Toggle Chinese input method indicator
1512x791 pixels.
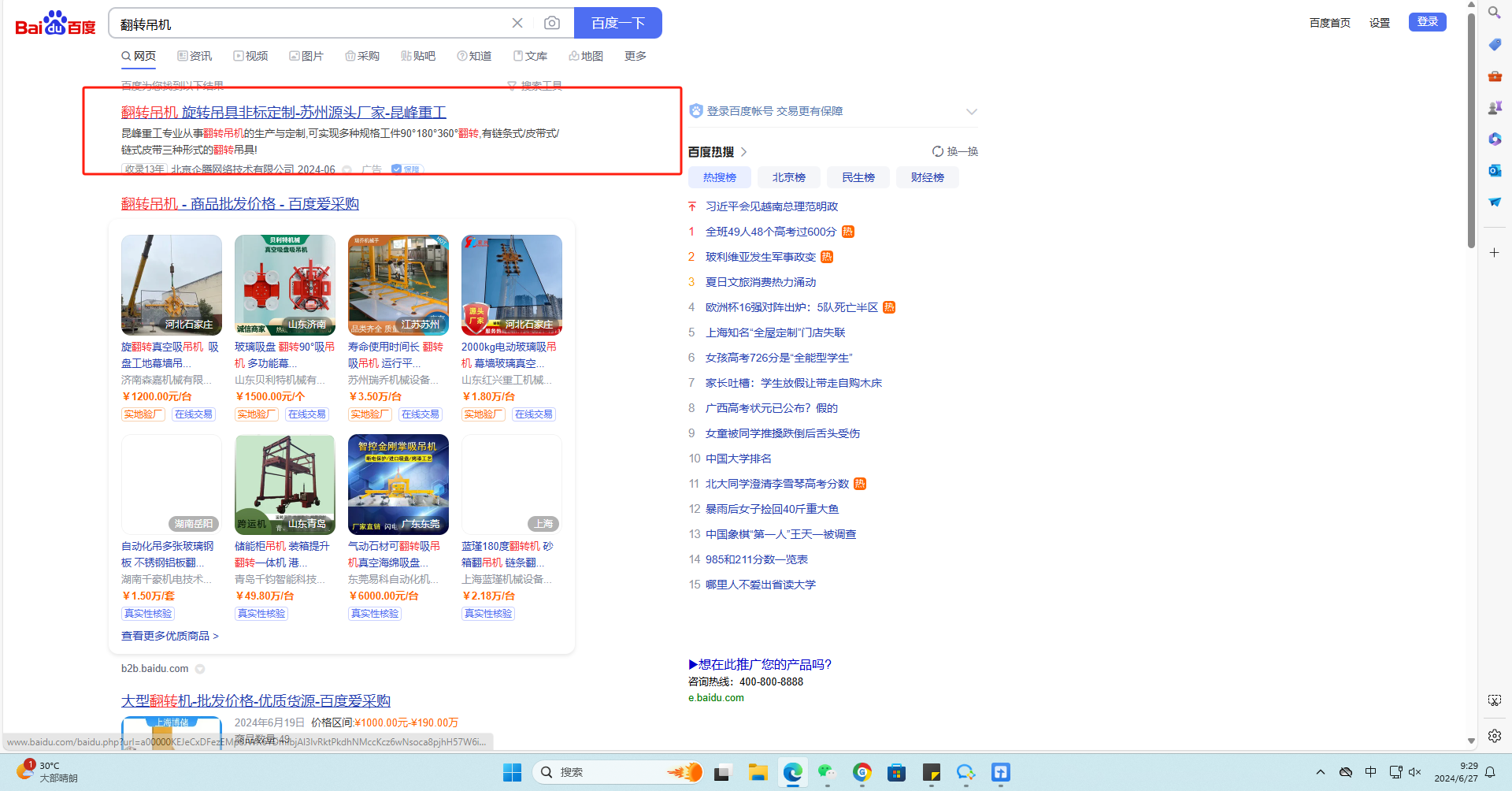coord(1370,772)
